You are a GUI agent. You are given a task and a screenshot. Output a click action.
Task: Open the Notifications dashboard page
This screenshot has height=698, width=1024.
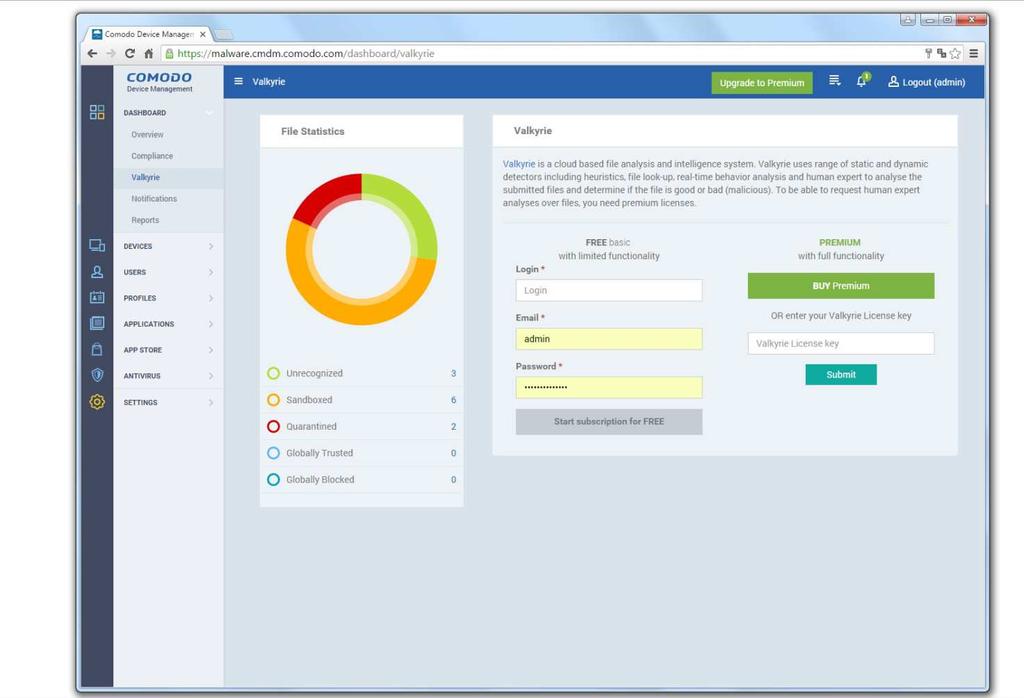tap(154, 198)
